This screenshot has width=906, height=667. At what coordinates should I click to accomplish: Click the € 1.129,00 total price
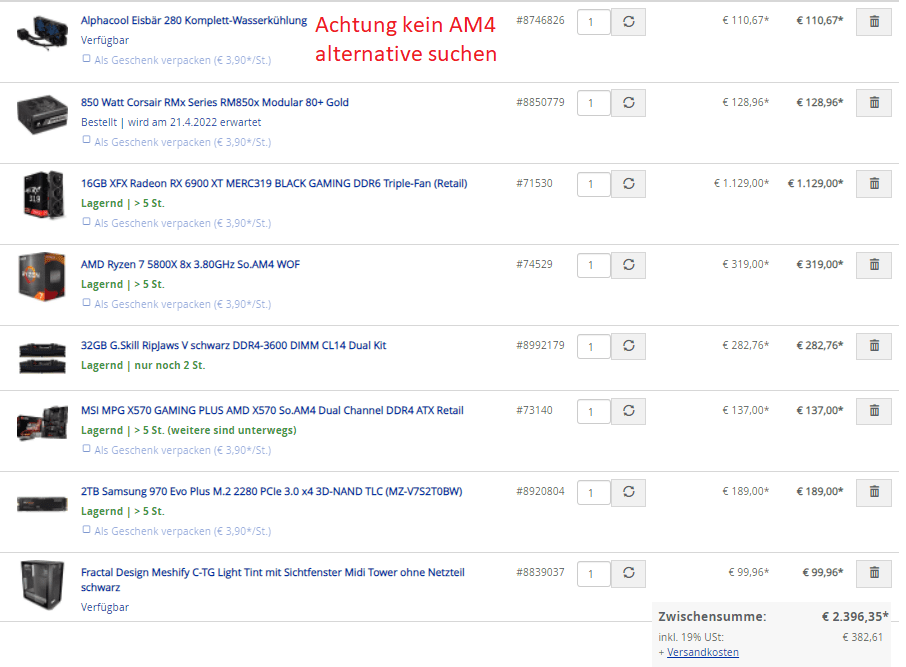(x=815, y=183)
